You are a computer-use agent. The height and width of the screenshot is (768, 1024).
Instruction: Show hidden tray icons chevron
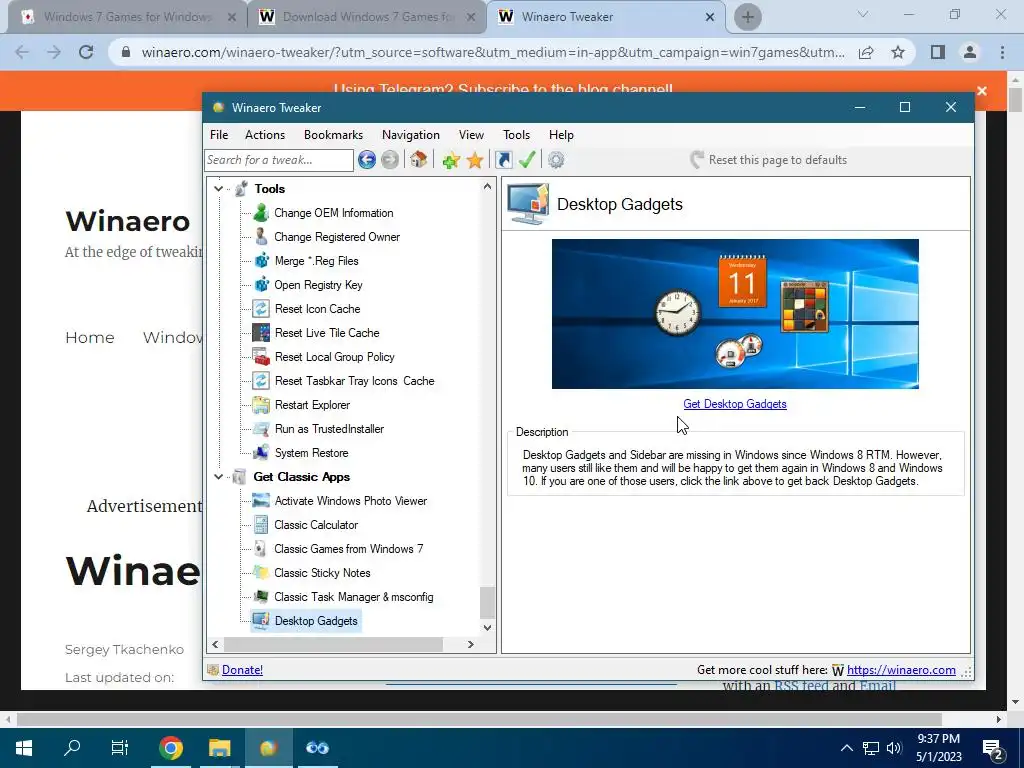coord(846,748)
